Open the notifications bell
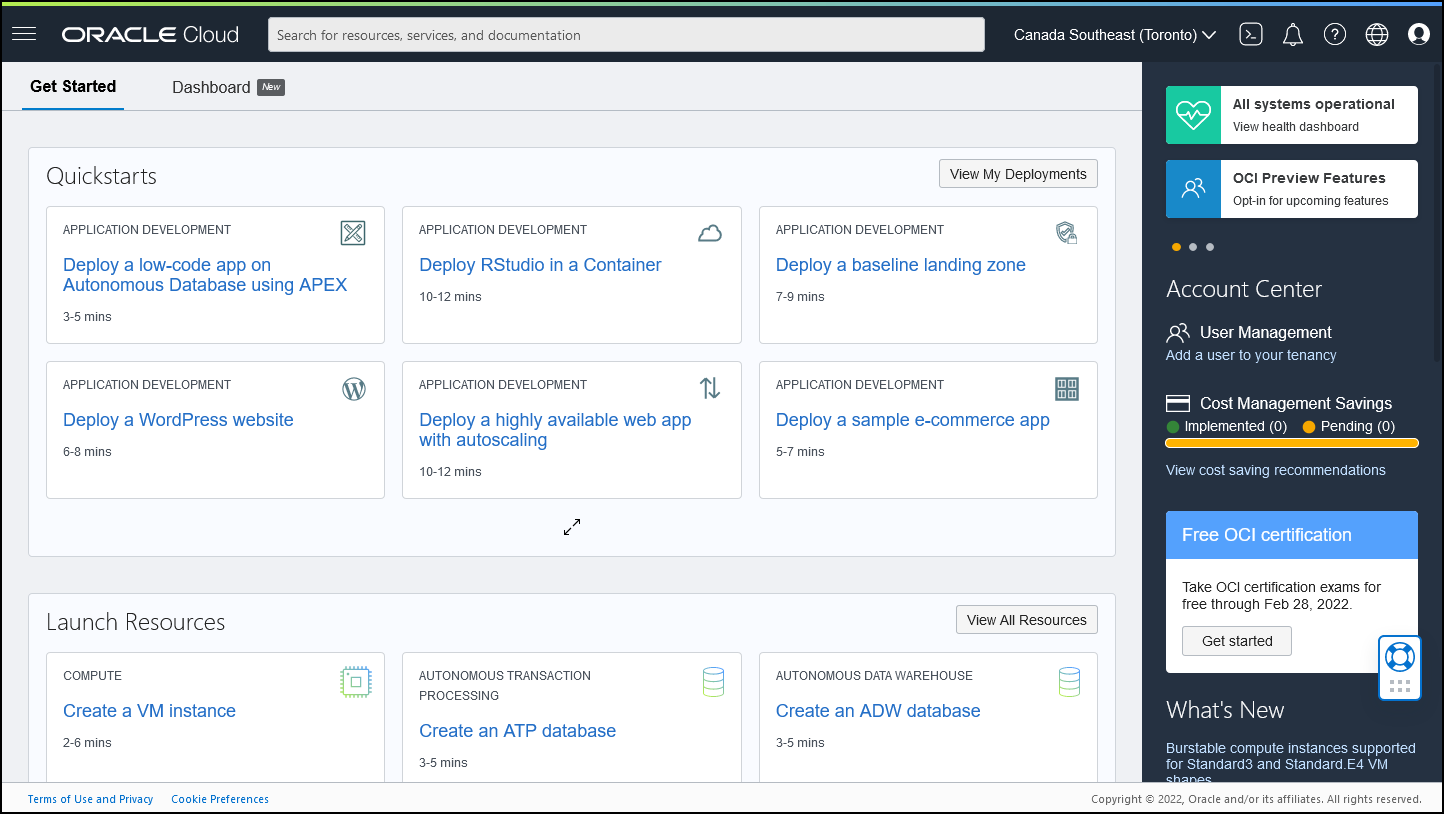 [1292, 34]
